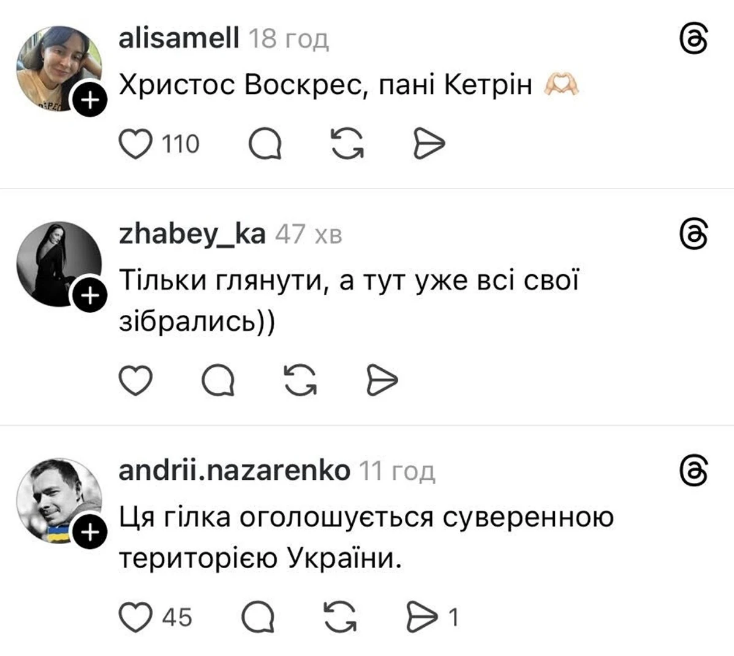Open andrii.nazarenko's profile username link
Screen dimensions: 734x656
click(x=234, y=470)
